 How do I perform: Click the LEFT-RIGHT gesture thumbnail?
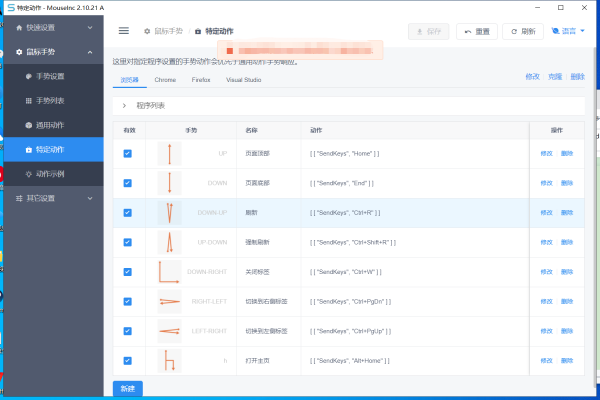pyautogui.click(x=170, y=331)
